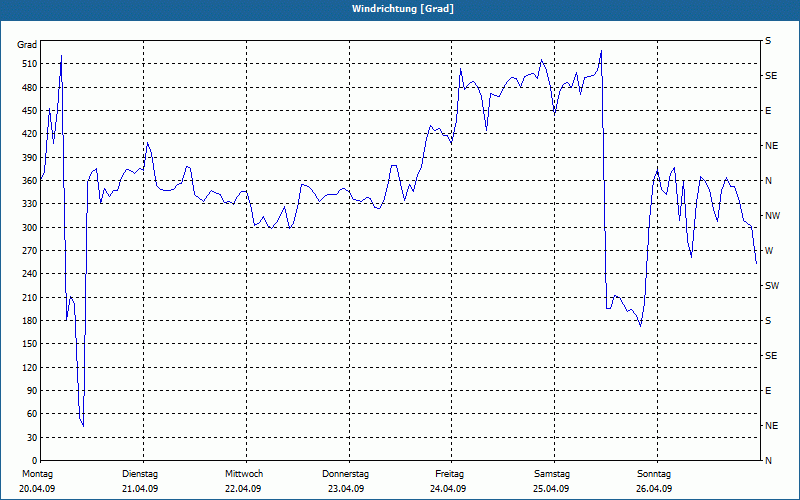
Task: Click the 60 value on the left axis
Action: click(x=32, y=414)
